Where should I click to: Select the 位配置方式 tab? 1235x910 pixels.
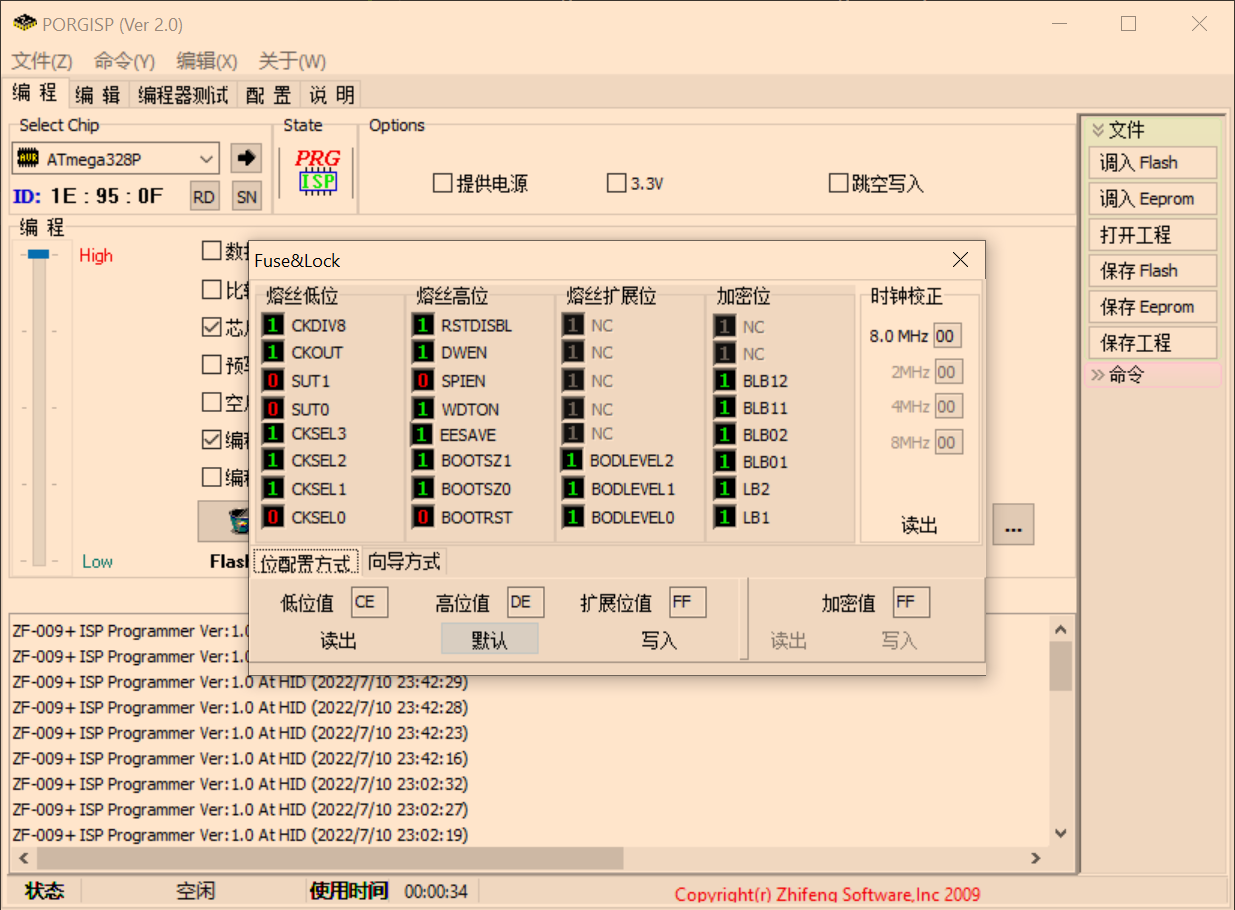305,562
